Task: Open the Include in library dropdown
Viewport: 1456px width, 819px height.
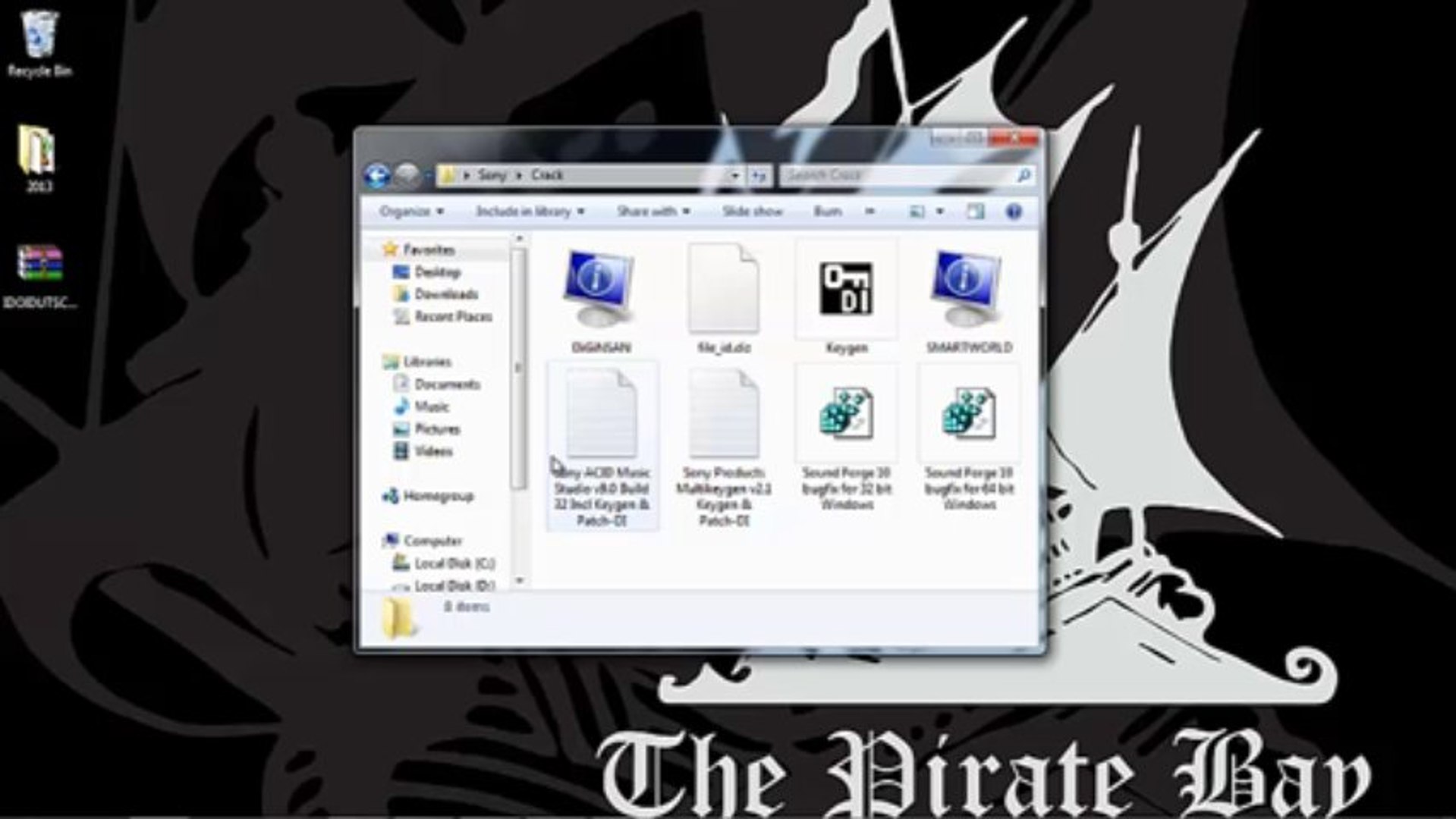Action: [x=530, y=212]
